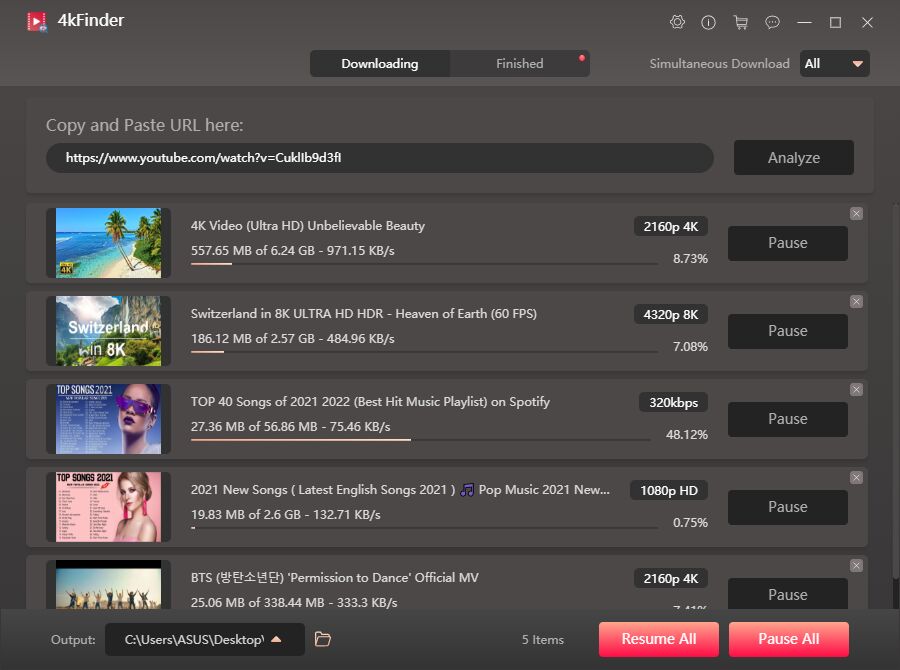Click the 4kFinder app logo
Viewport: 900px width, 670px height.
[37, 21]
